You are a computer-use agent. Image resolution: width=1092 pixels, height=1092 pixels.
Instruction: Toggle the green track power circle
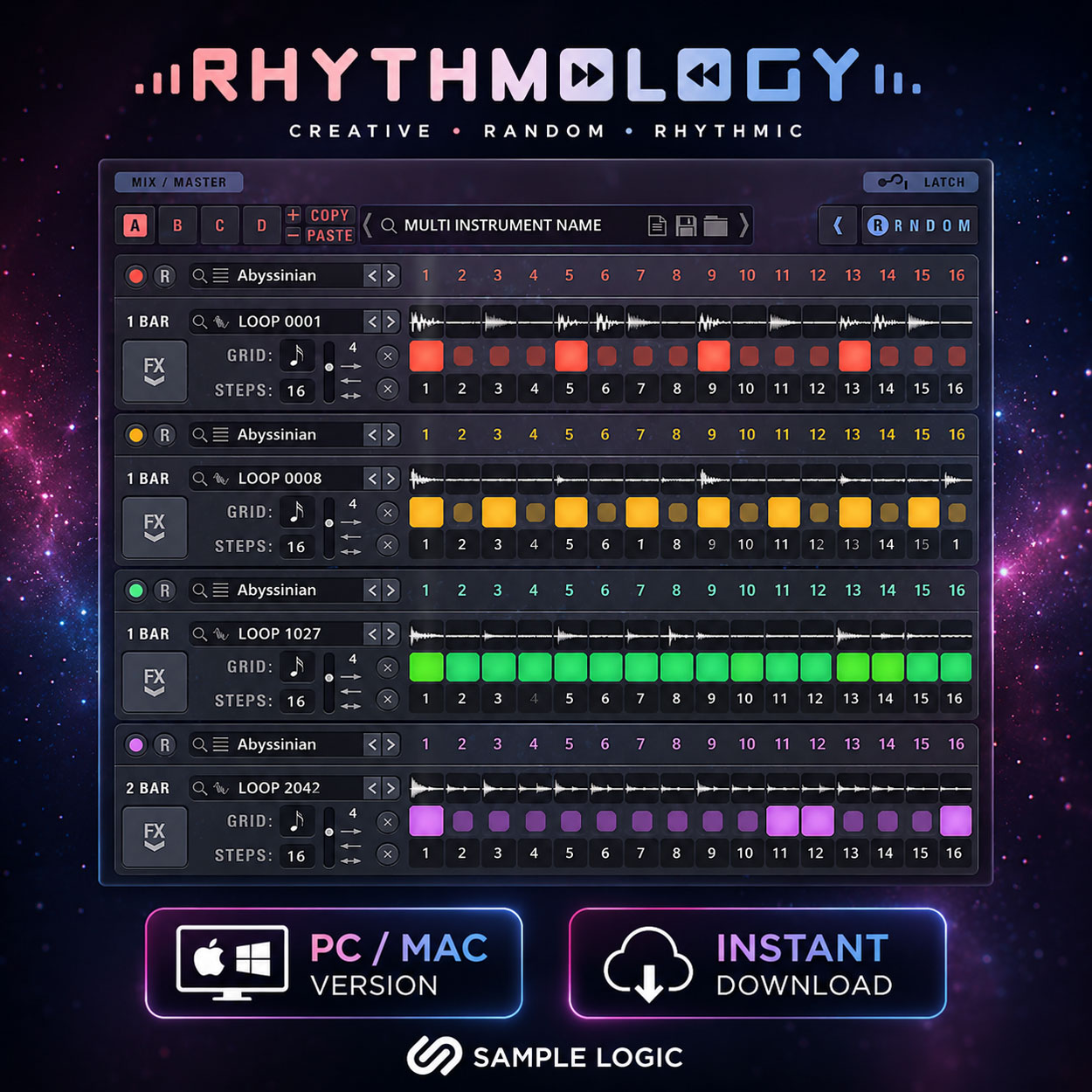click(135, 591)
